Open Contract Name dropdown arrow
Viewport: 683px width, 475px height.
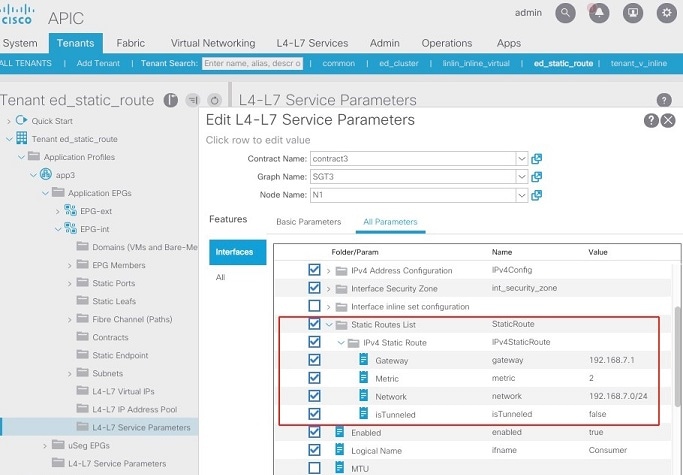pyautogui.click(x=521, y=159)
